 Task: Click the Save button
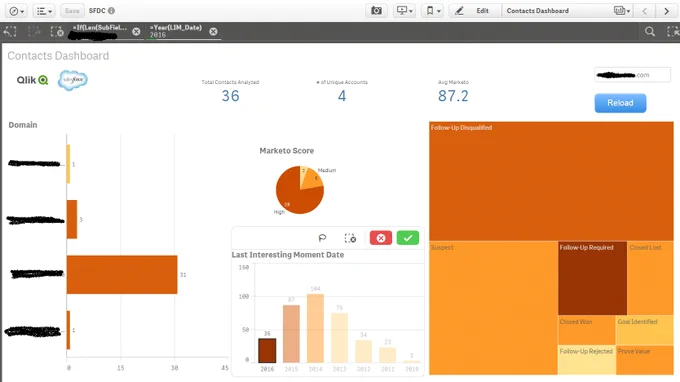point(72,11)
